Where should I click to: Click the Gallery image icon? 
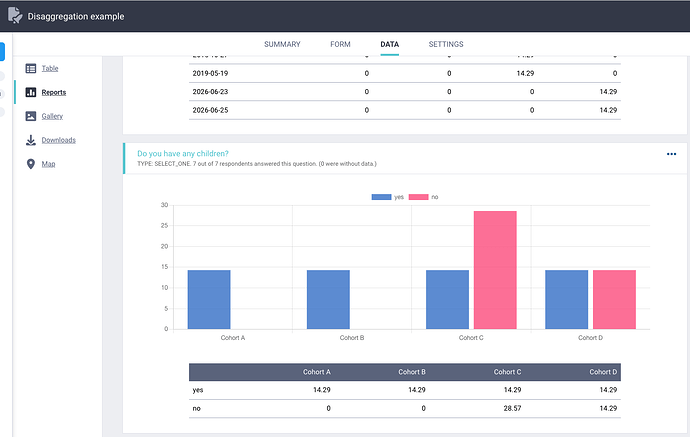coord(31,116)
